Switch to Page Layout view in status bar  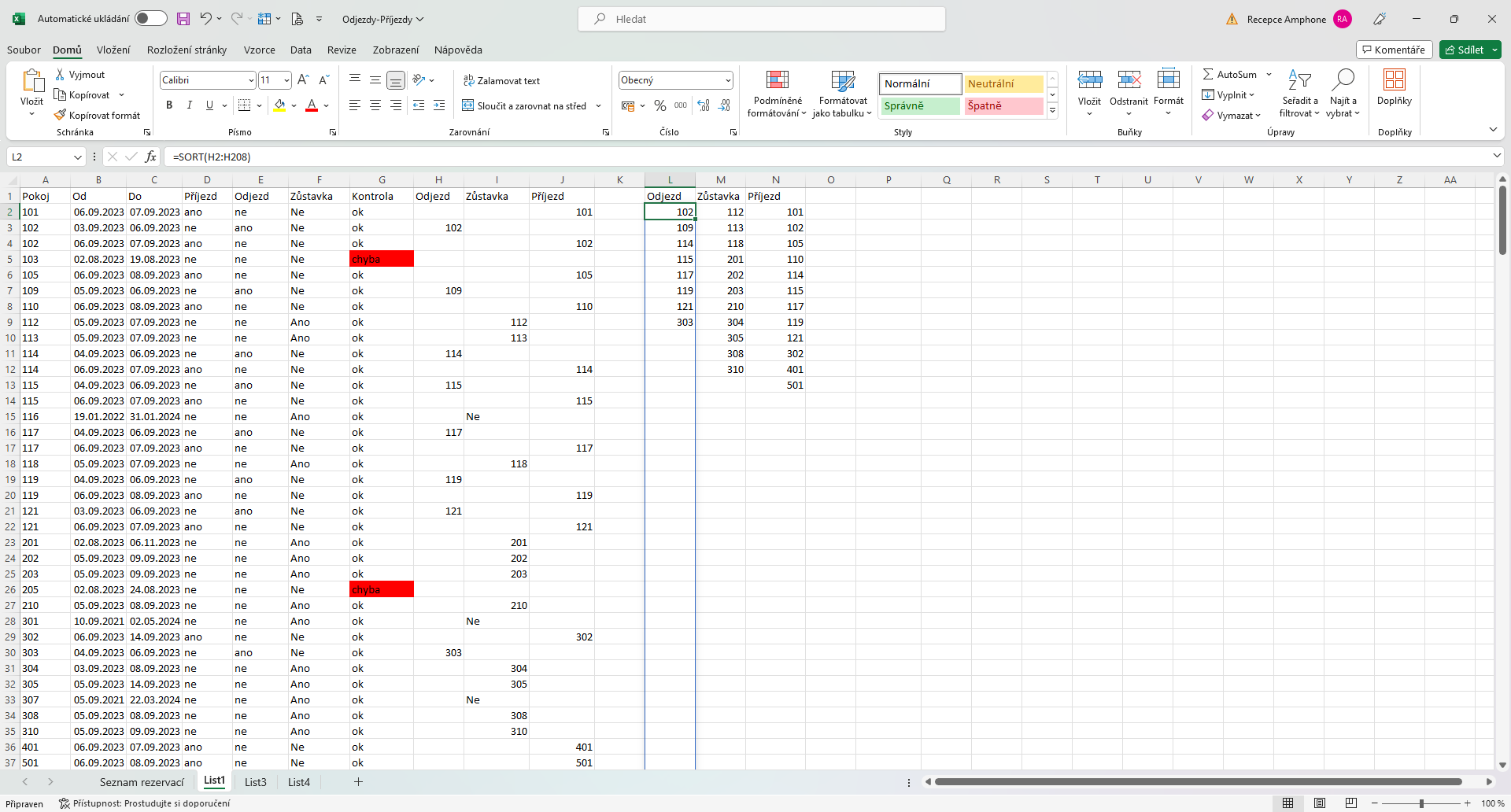click(x=1320, y=803)
